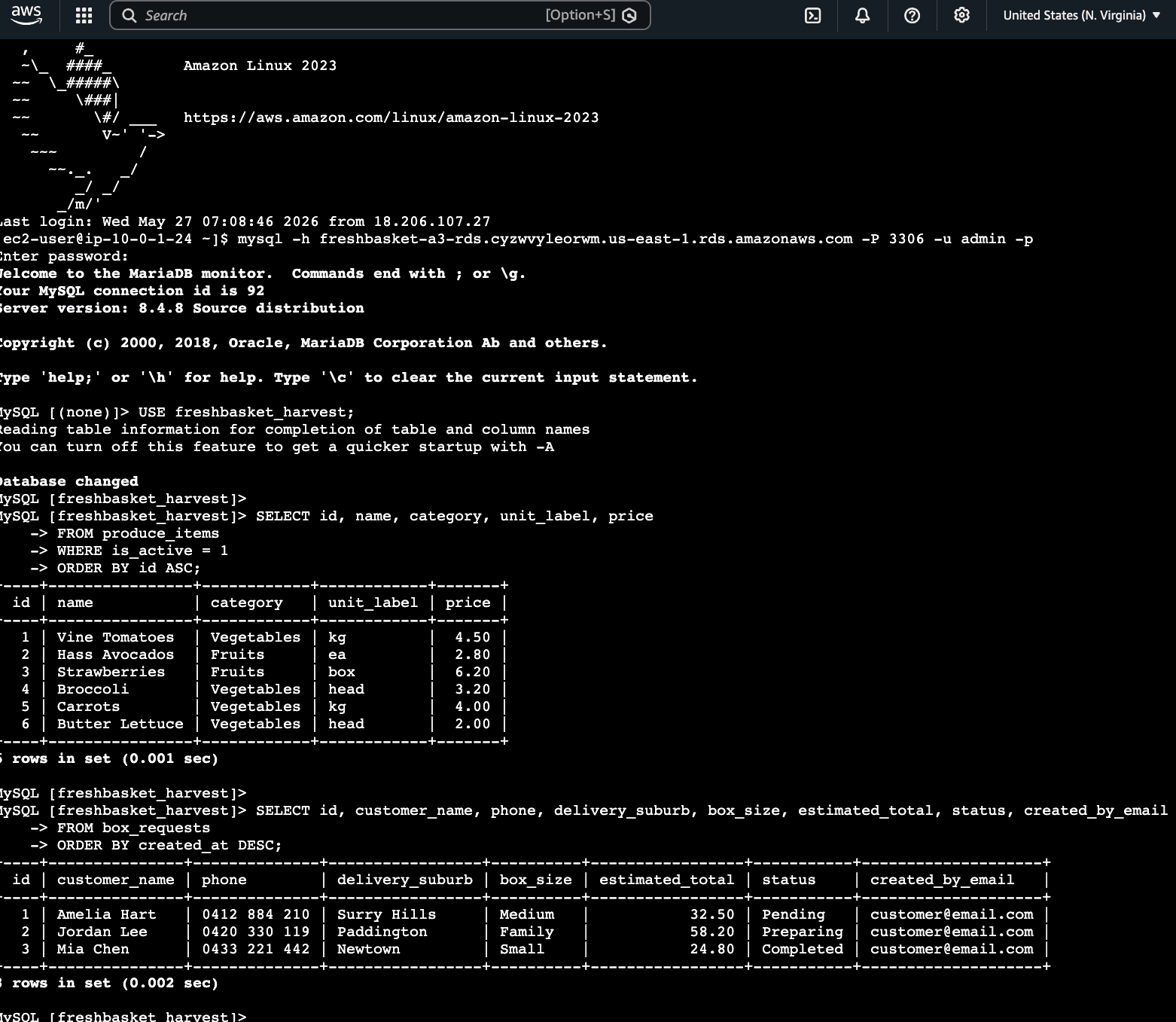Click 'Server version: 8.4.8' line
Viewport: 1176px width, 1022px height.
tap(182, 308)
